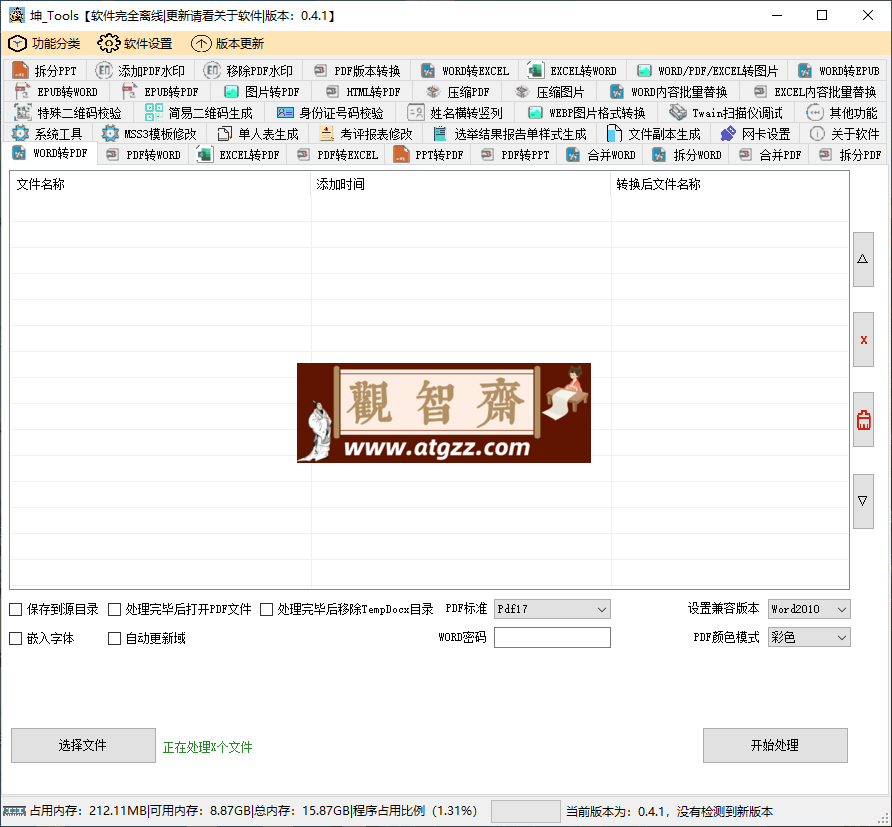Screen dimensions: 892x827
Task: Switch to PPT转PDF tab
Action: tap(428, 155)
